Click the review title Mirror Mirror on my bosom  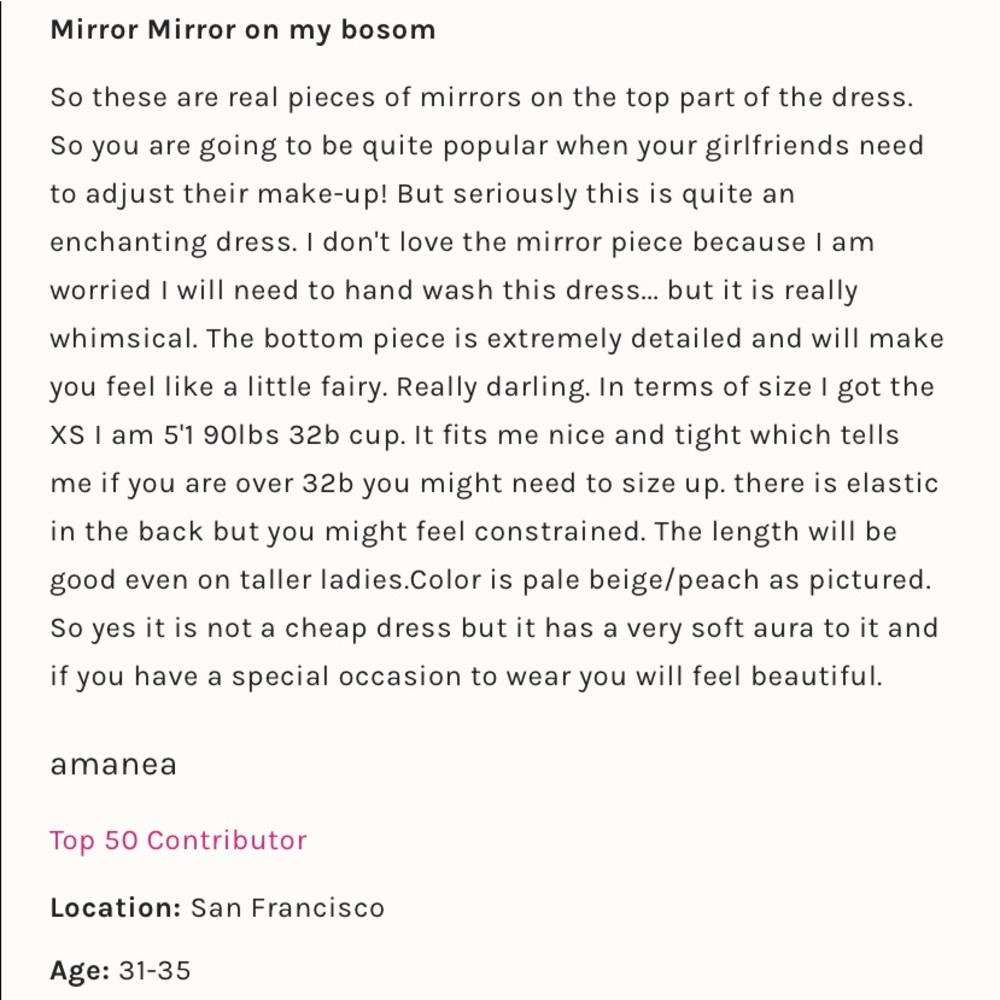(242, 29)
